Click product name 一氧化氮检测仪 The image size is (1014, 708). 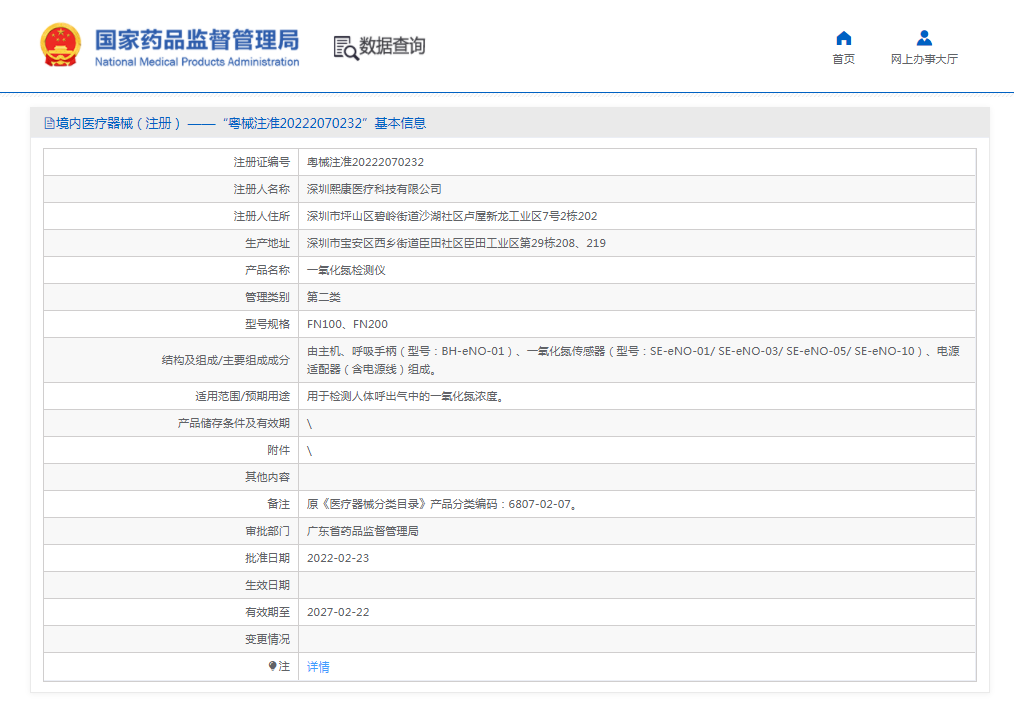pos(345,270)
